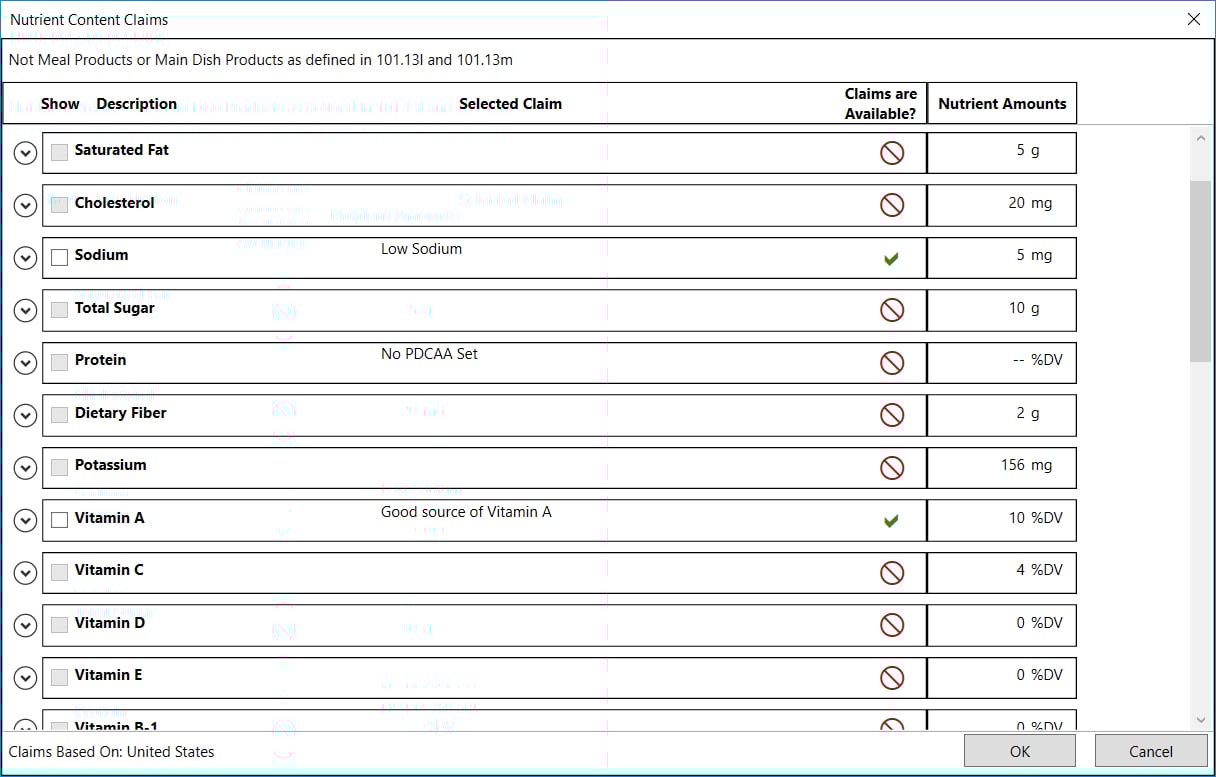Expand the Vitamin A claim options

(x=25, y=520)
